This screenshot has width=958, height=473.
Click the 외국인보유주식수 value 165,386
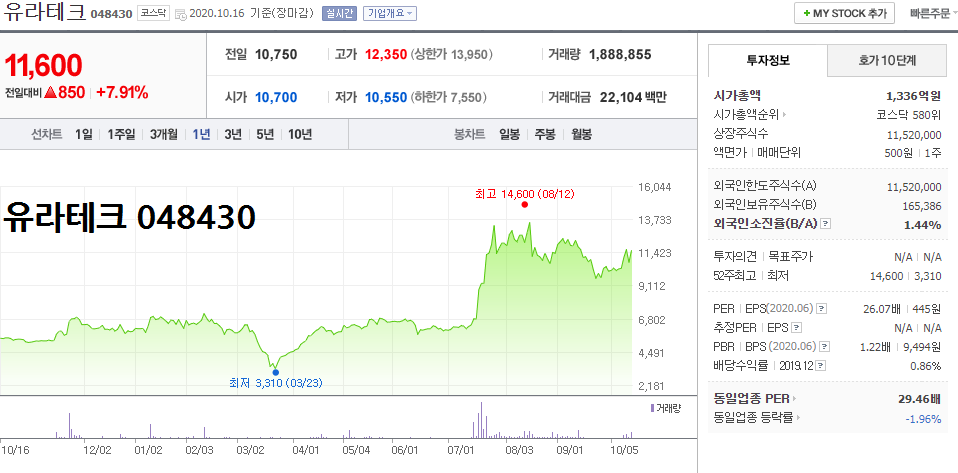click(922, 206)
